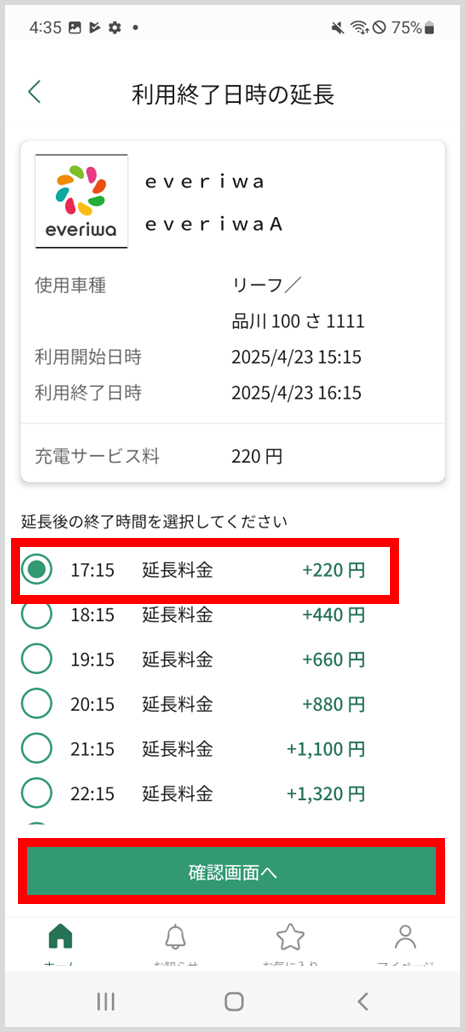Open notifications bell icon
The image size is (465, 1032).
point(175,937)
